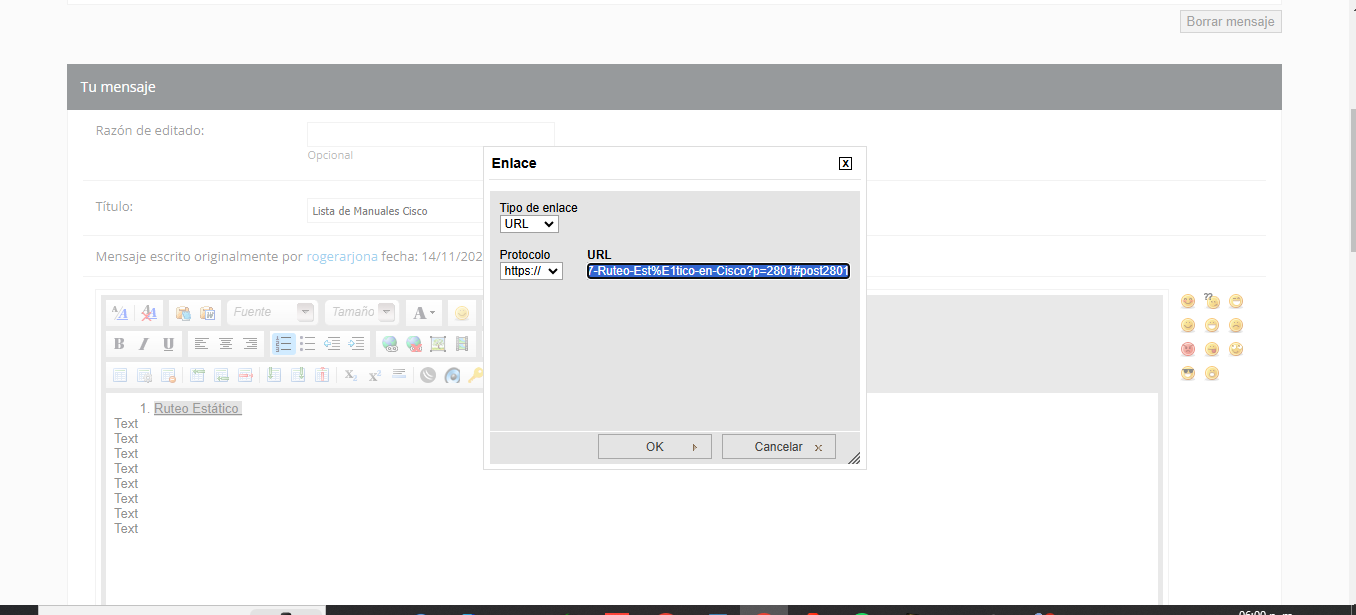Open the Protocolo https:// dropdown

click(x=531, y=271)
